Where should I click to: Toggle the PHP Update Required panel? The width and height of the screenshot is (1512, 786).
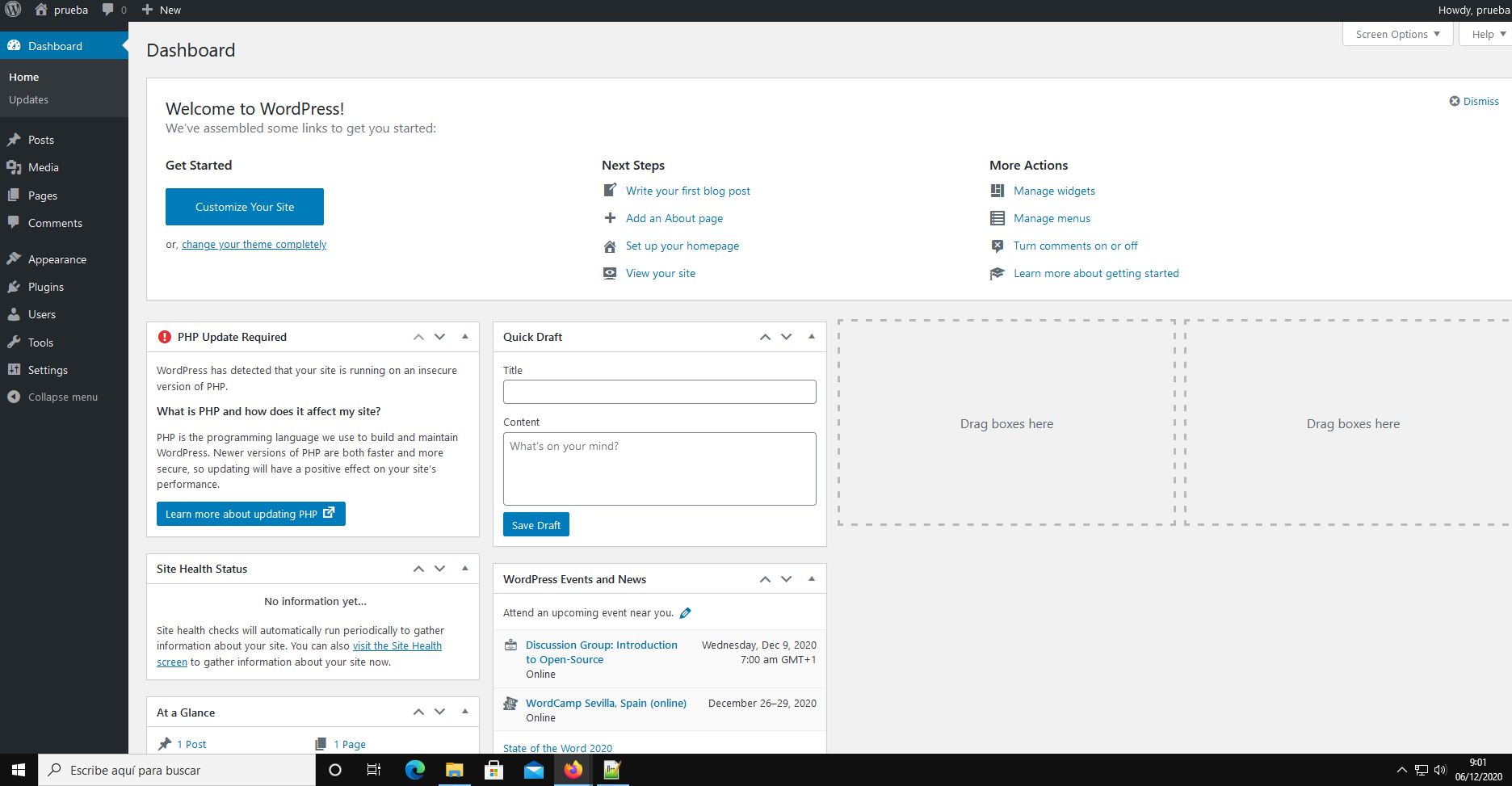tap(465, 337)
